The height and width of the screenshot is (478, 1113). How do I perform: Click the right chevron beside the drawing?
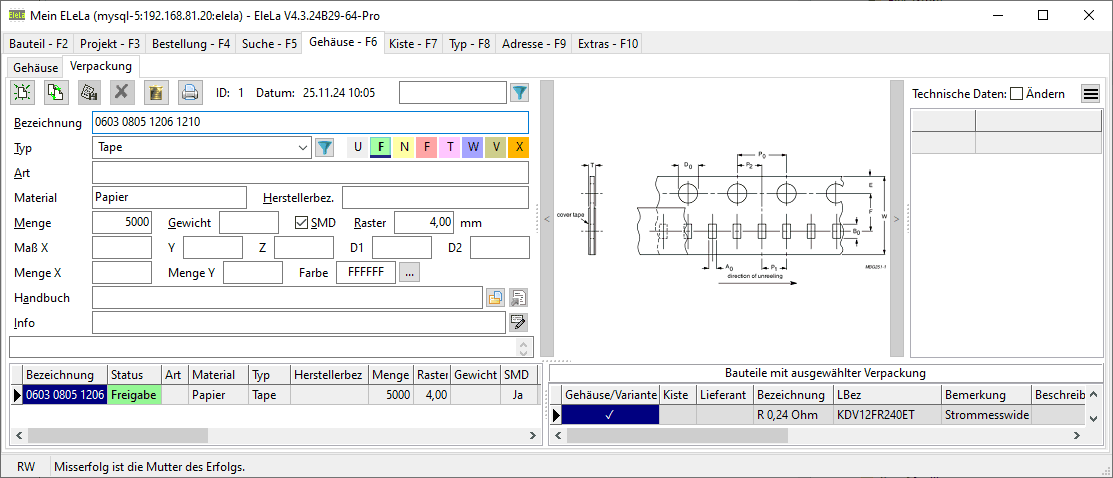(x=896, y=217)
